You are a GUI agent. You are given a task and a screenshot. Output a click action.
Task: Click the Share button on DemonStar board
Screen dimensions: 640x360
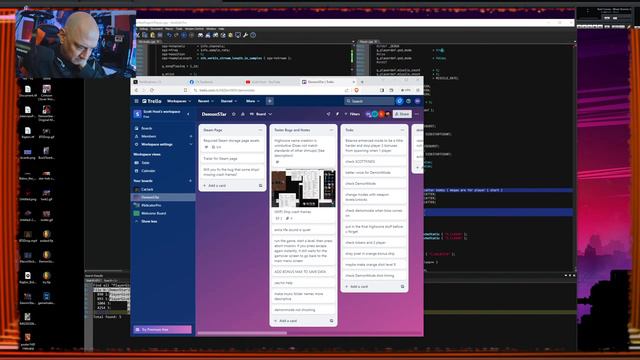click(402, 114)
